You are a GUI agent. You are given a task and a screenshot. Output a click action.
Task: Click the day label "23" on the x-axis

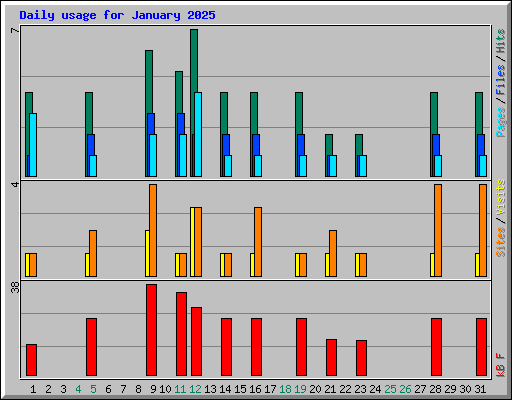coord(360,389)
